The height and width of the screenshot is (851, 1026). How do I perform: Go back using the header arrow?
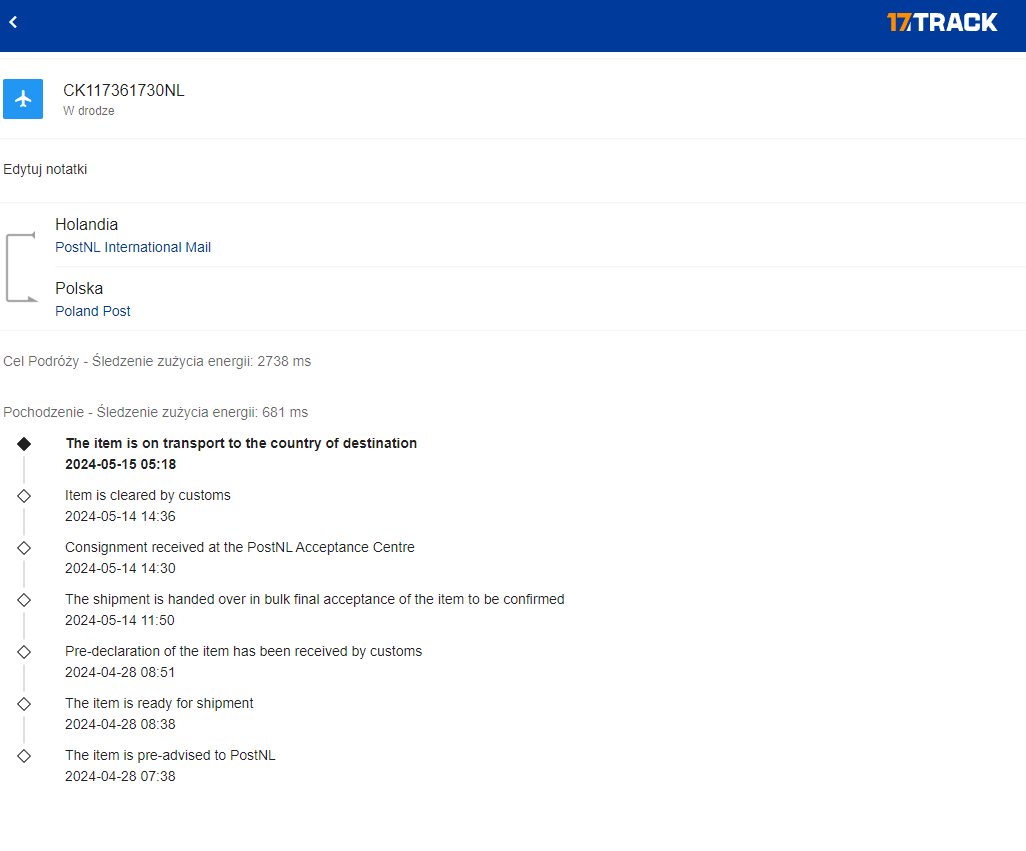[13, 22]
